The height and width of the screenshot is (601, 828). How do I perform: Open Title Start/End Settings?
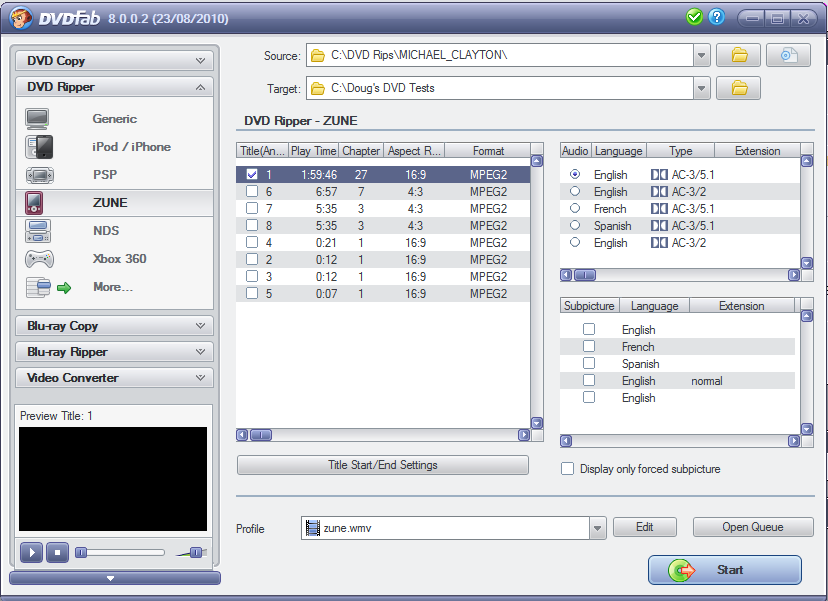383,465
